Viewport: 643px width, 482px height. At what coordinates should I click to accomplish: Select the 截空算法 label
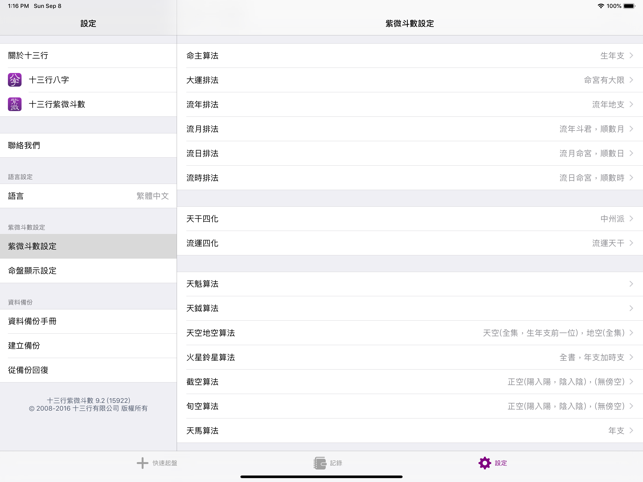(202, 381)
